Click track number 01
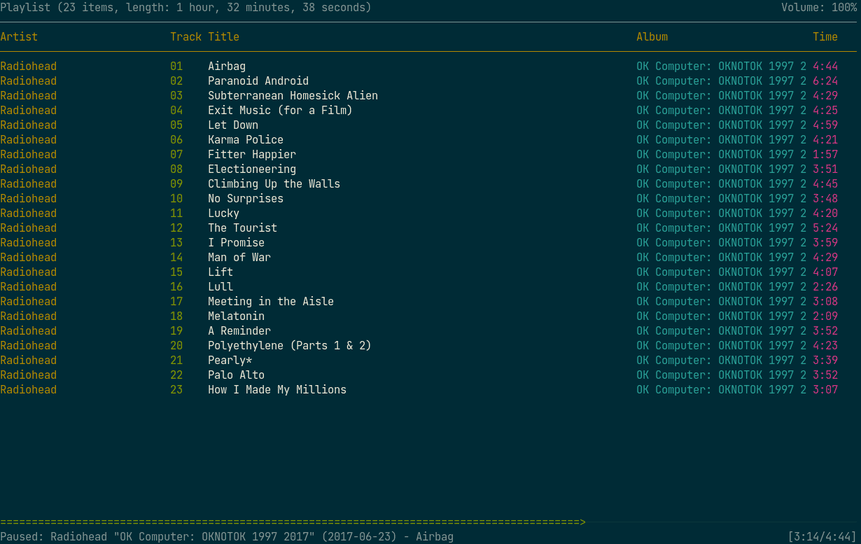861x544 pixels. coord(176,66)
